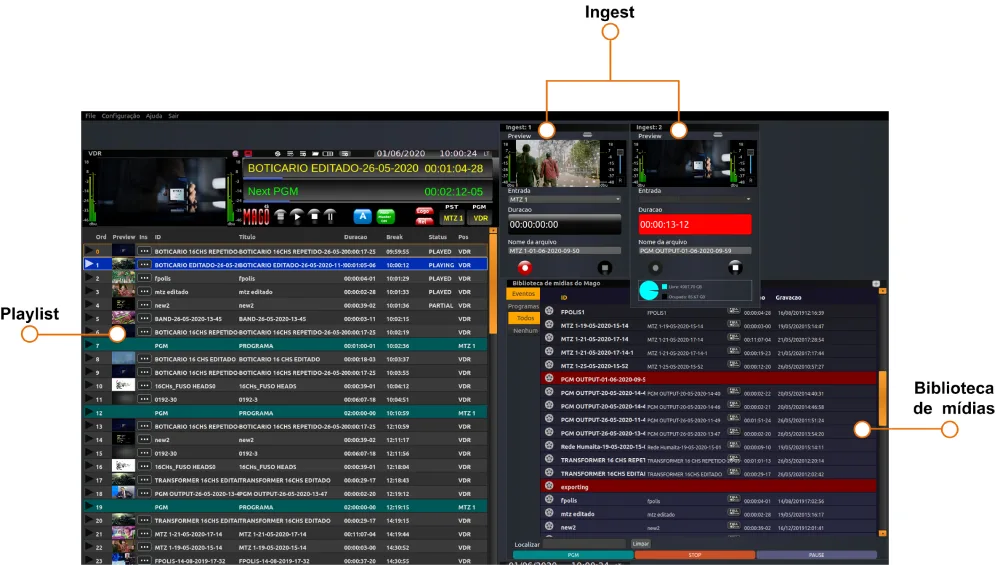Screen dimensions: 1000x565
Task: Adjust Ingest 1 audio level slider
Action: point(620,153)
